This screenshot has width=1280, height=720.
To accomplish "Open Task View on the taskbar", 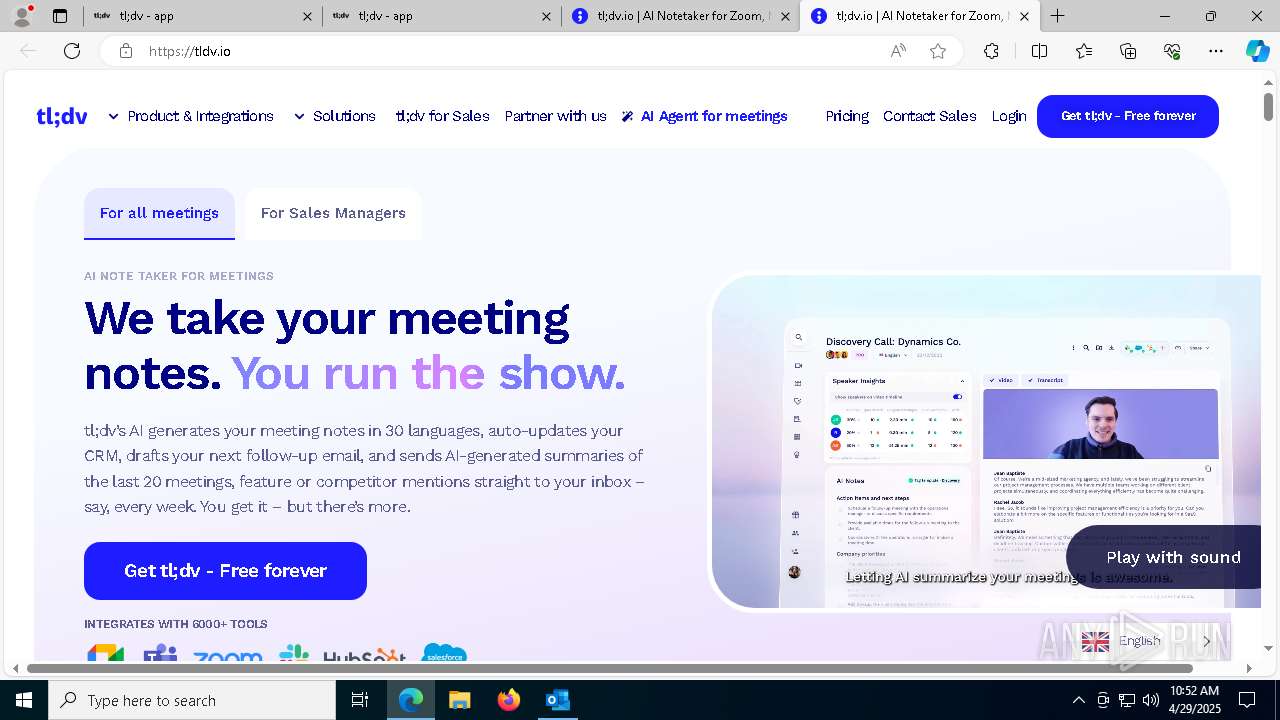I will [360, 700].
